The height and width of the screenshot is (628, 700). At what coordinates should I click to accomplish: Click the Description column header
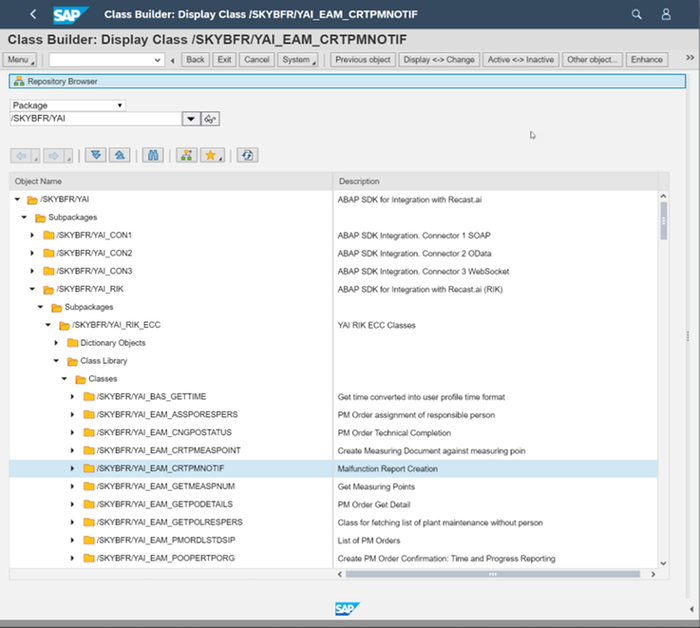click(x=496, y=181)
